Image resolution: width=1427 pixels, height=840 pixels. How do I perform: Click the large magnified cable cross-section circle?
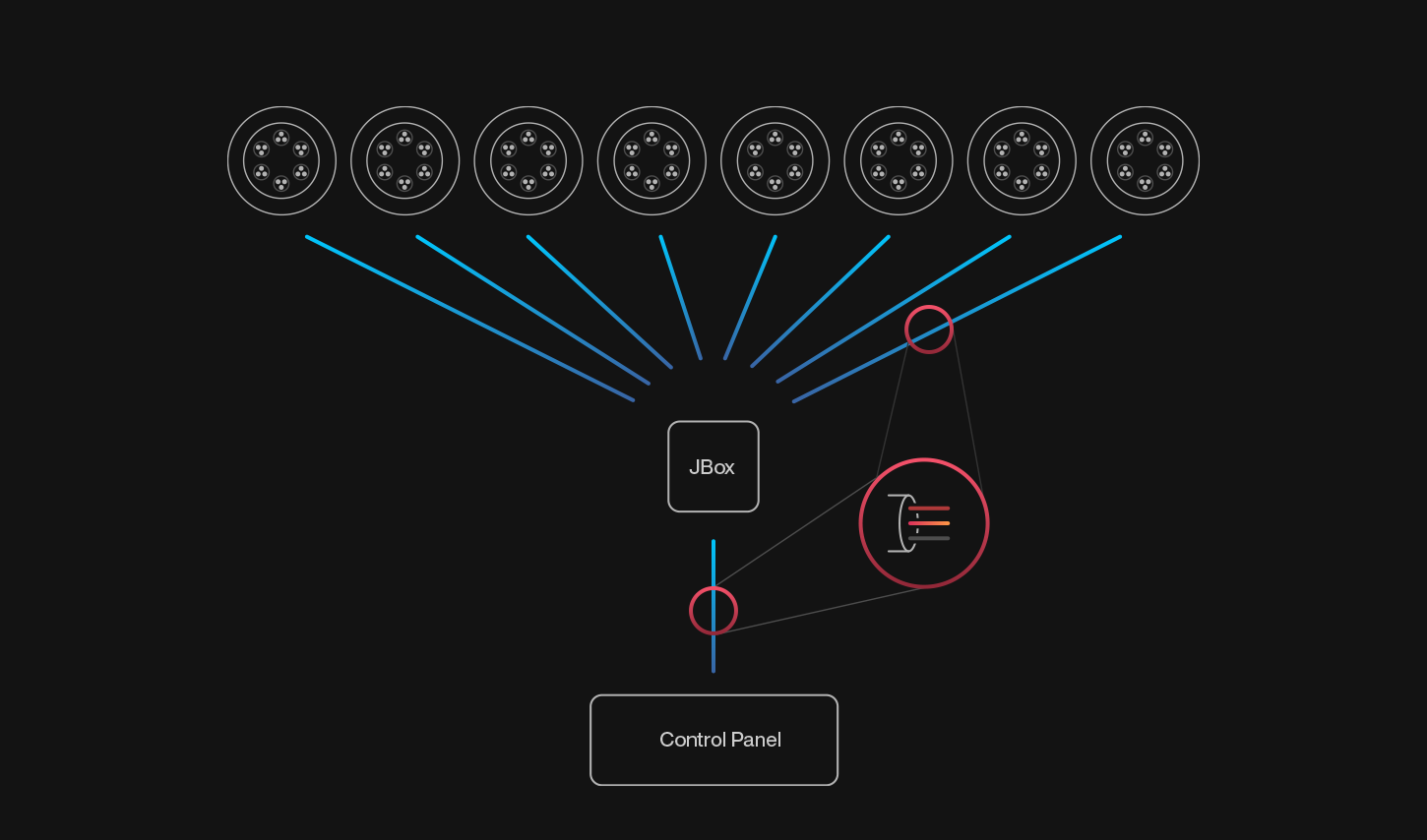coord(924,523)
